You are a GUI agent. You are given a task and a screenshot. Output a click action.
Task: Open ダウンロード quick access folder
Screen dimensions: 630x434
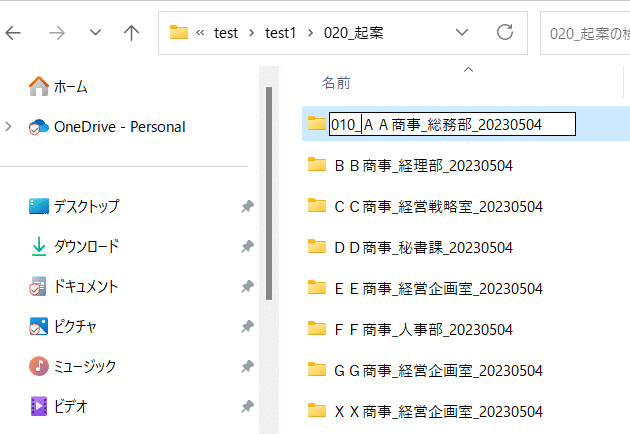pyautogui.click(x=86, y=246)
